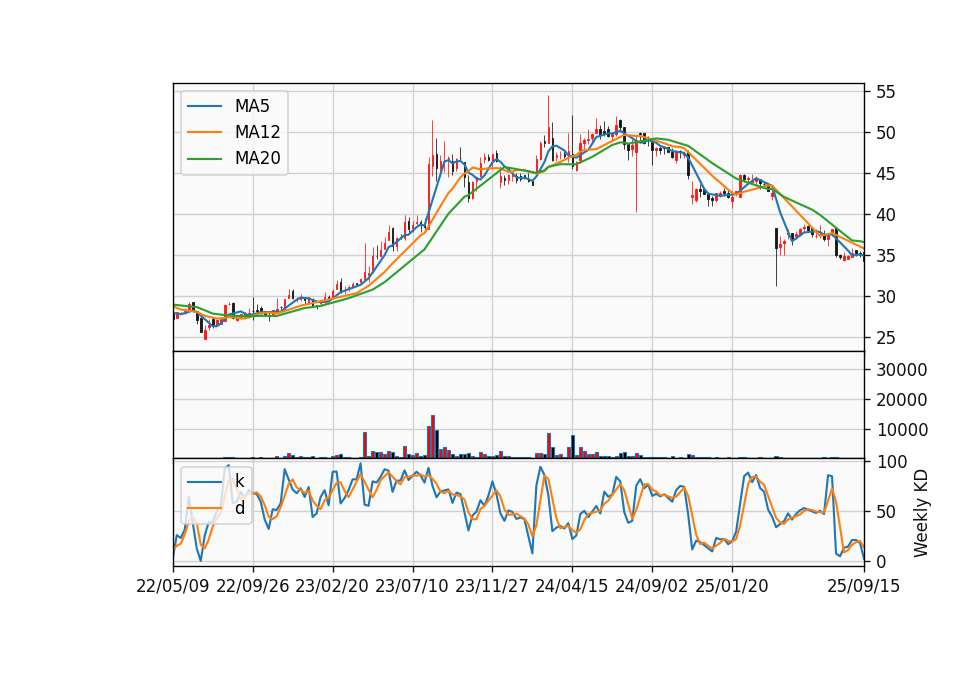Click the MA12 legend label
Screen dimensions: 960x690
257,132
